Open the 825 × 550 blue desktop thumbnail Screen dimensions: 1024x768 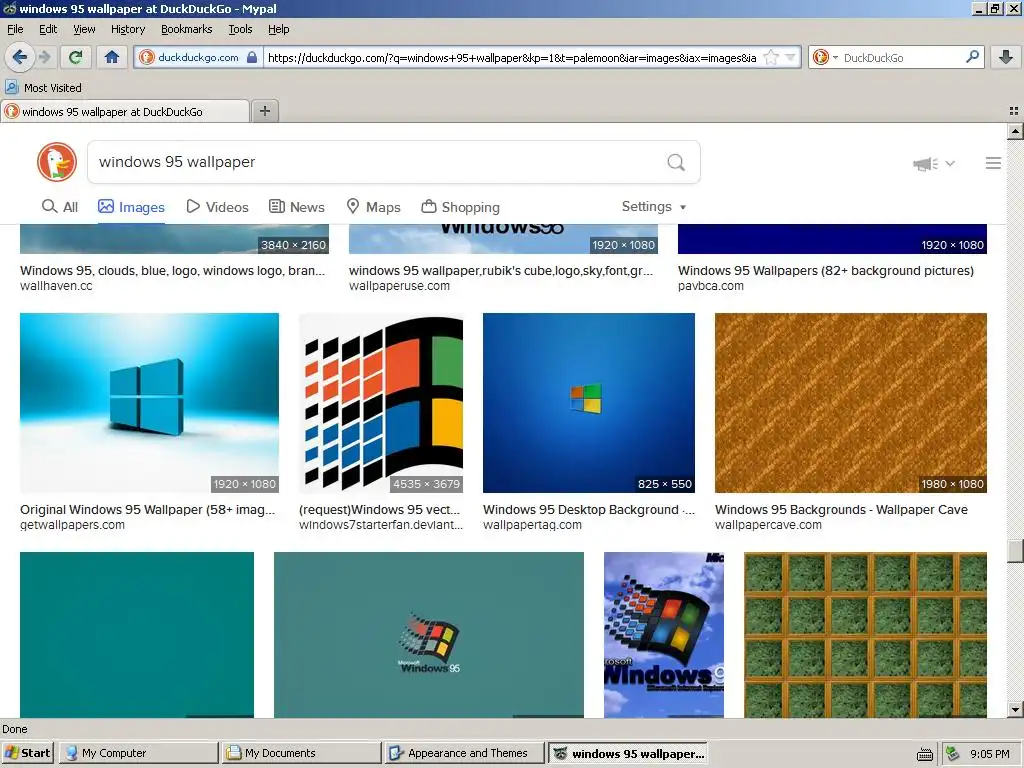(x=589, y=403)
